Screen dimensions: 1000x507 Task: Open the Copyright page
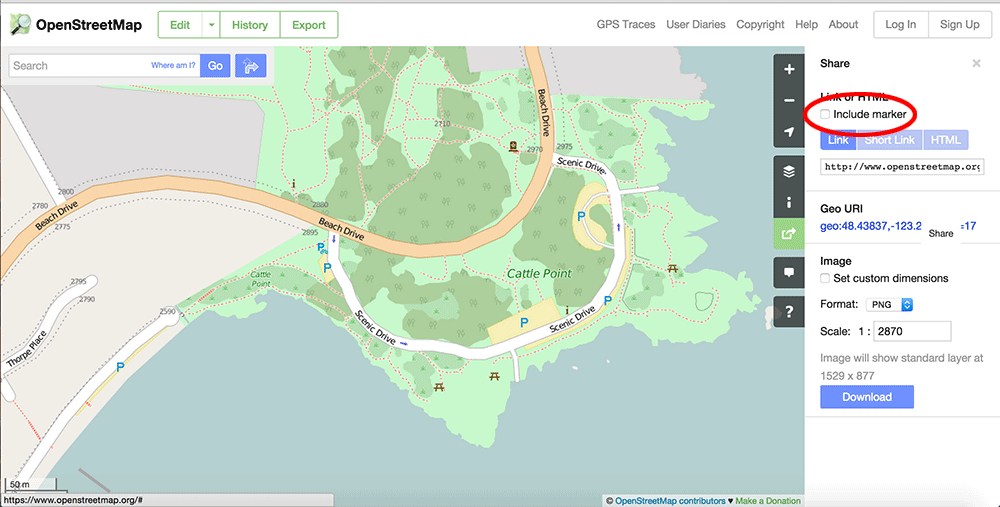(760, 24)
